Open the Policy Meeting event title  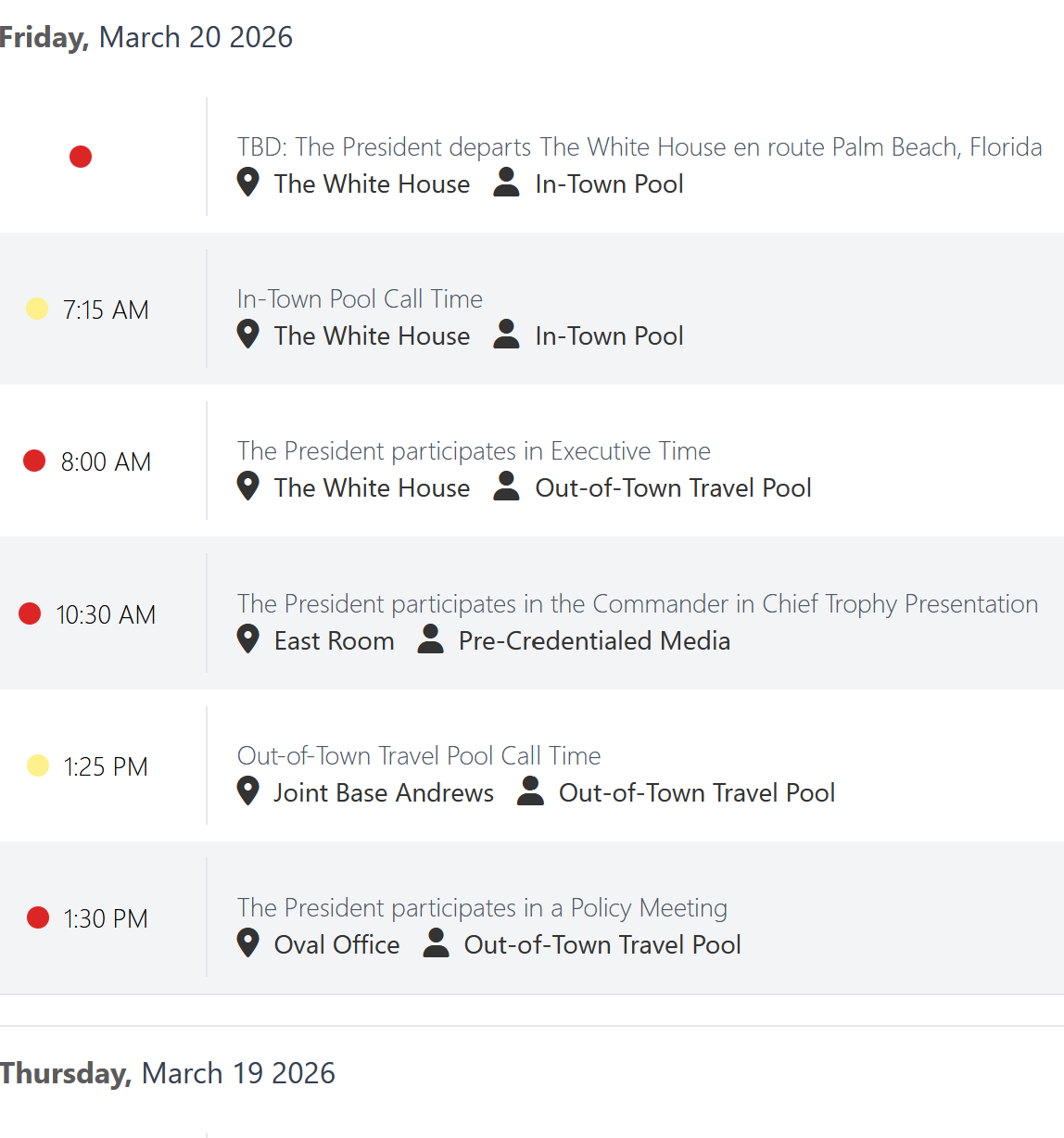pos(482,907)
